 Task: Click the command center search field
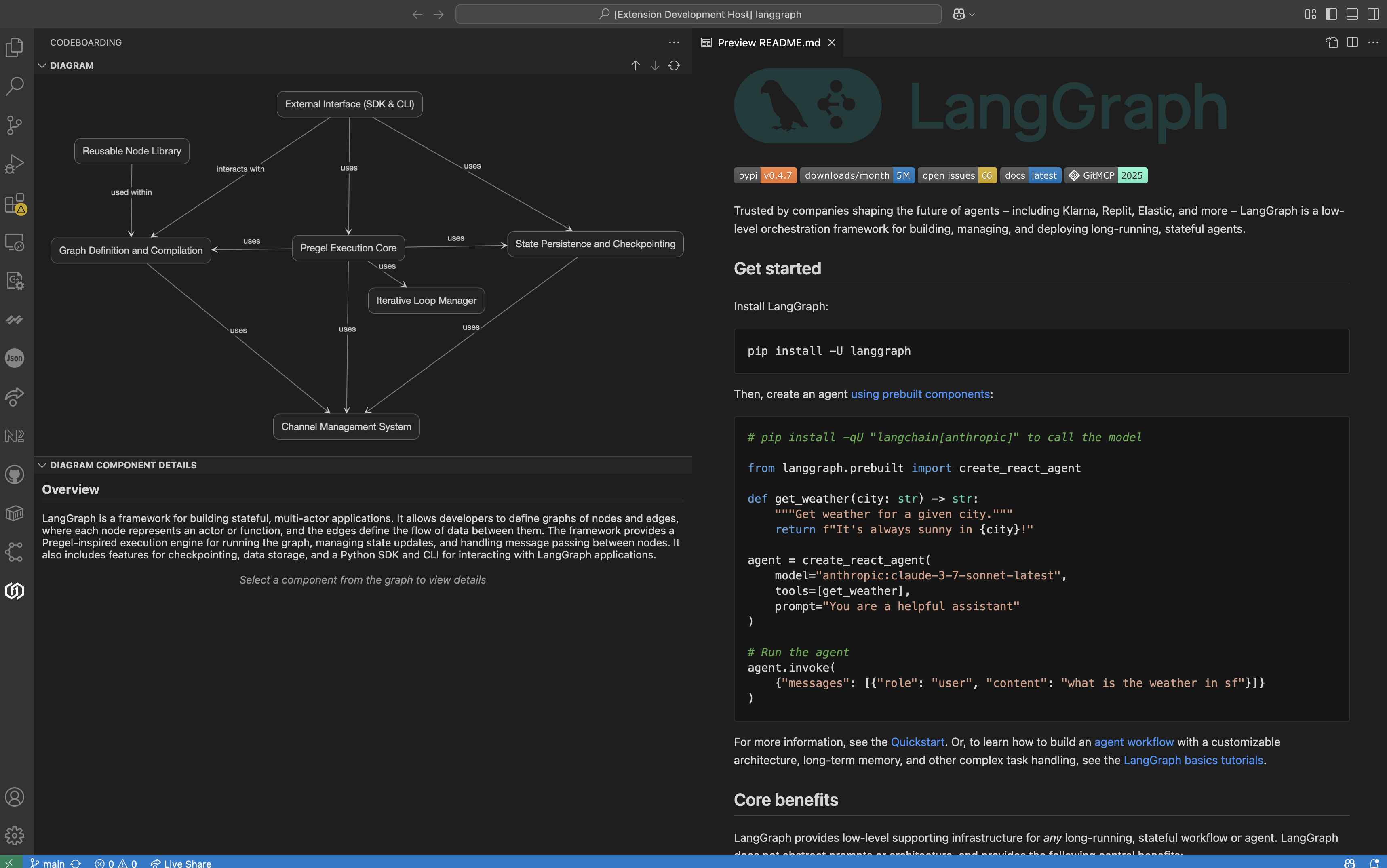[698, 15]
